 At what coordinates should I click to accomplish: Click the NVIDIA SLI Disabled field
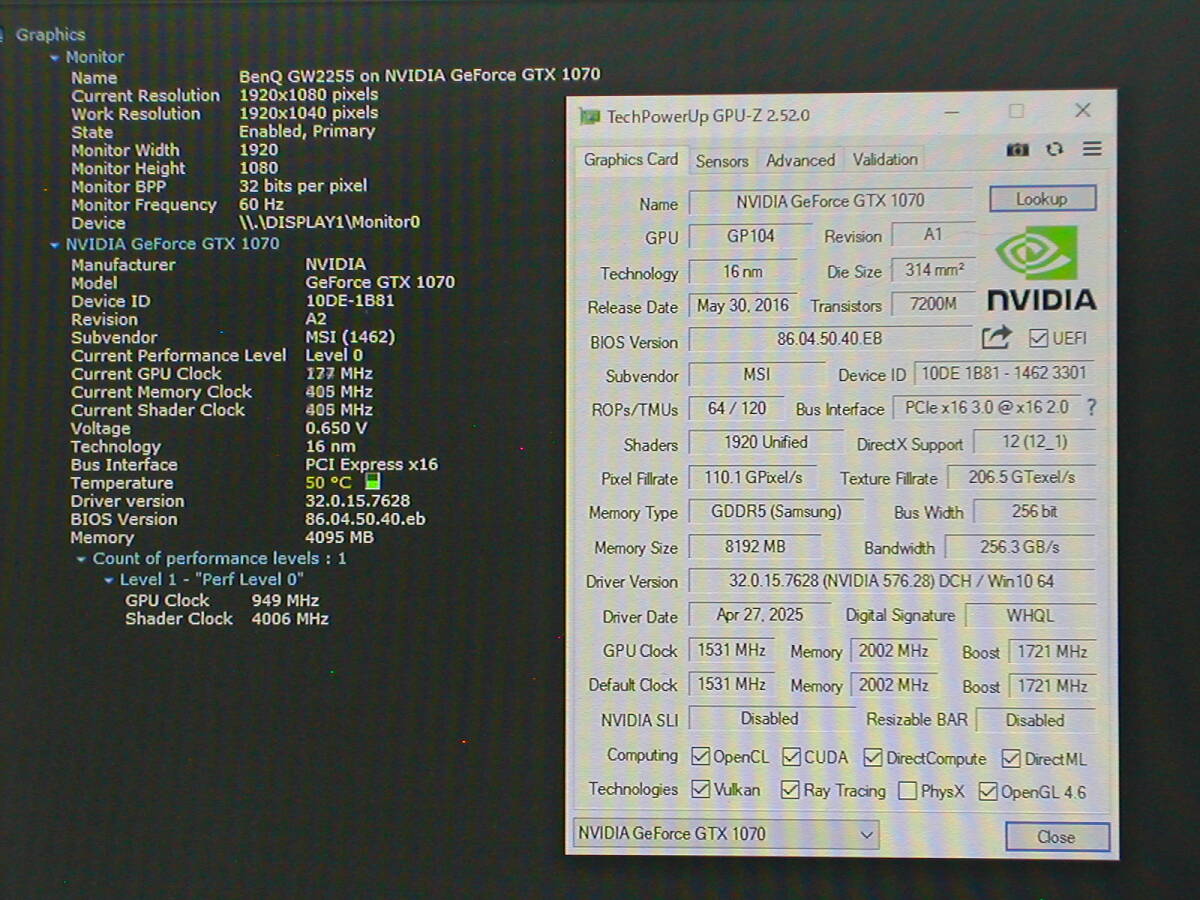pos(770,719)
